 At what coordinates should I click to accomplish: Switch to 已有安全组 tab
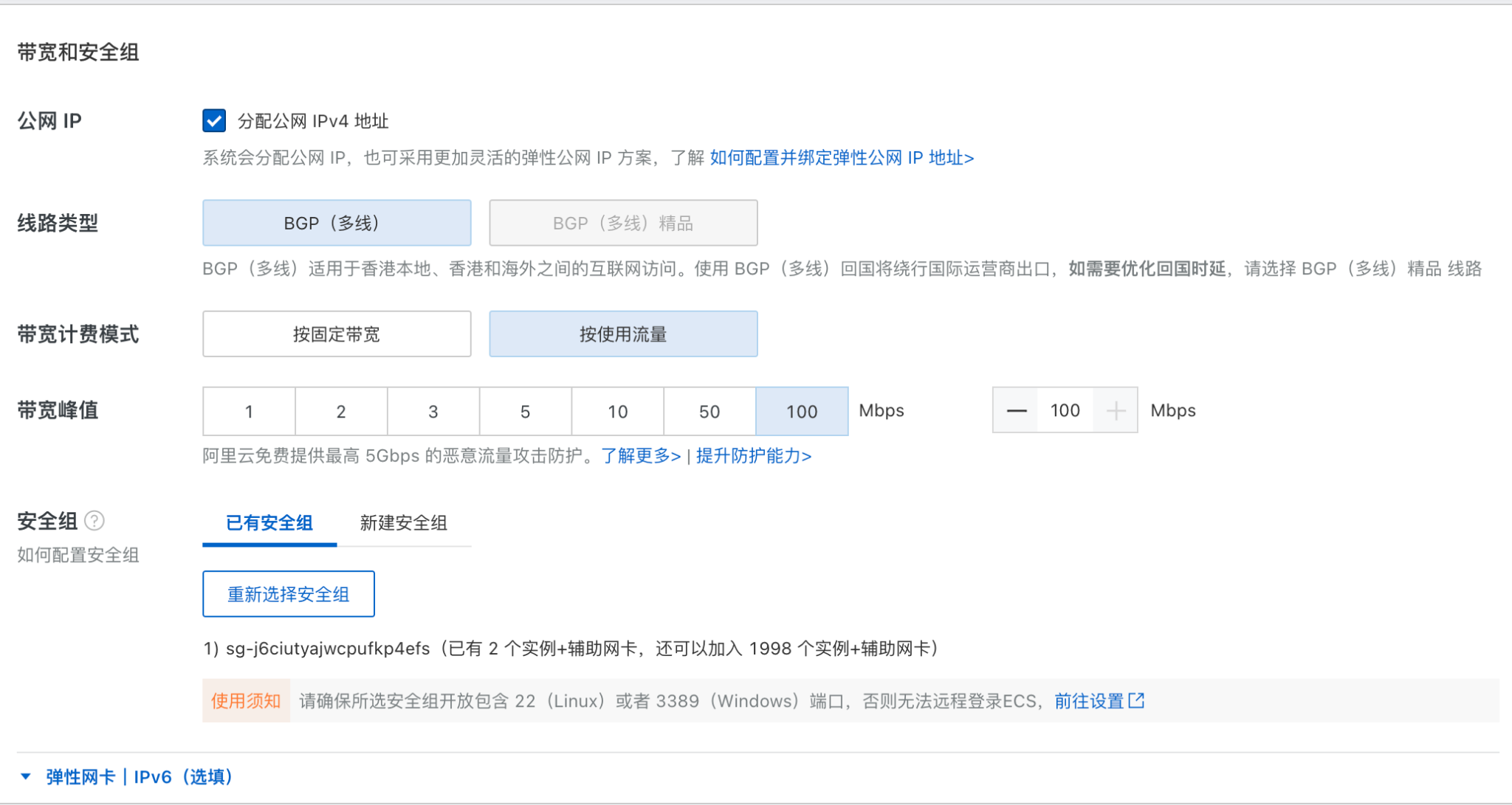269,523
